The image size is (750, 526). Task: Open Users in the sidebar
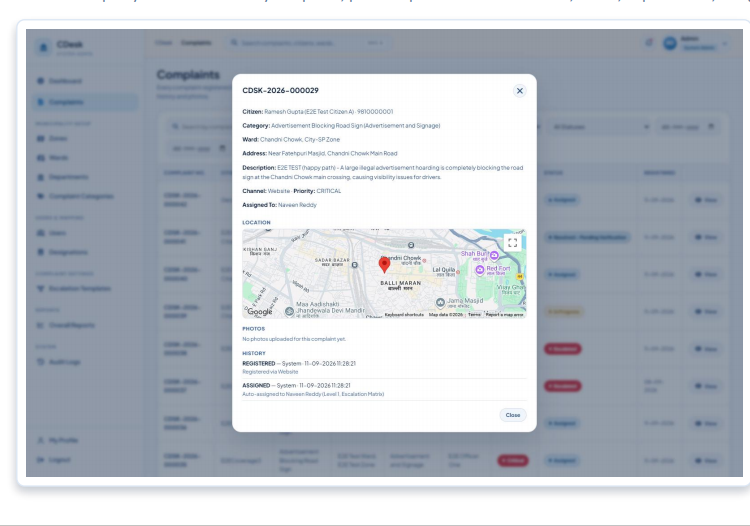point(86,233)
